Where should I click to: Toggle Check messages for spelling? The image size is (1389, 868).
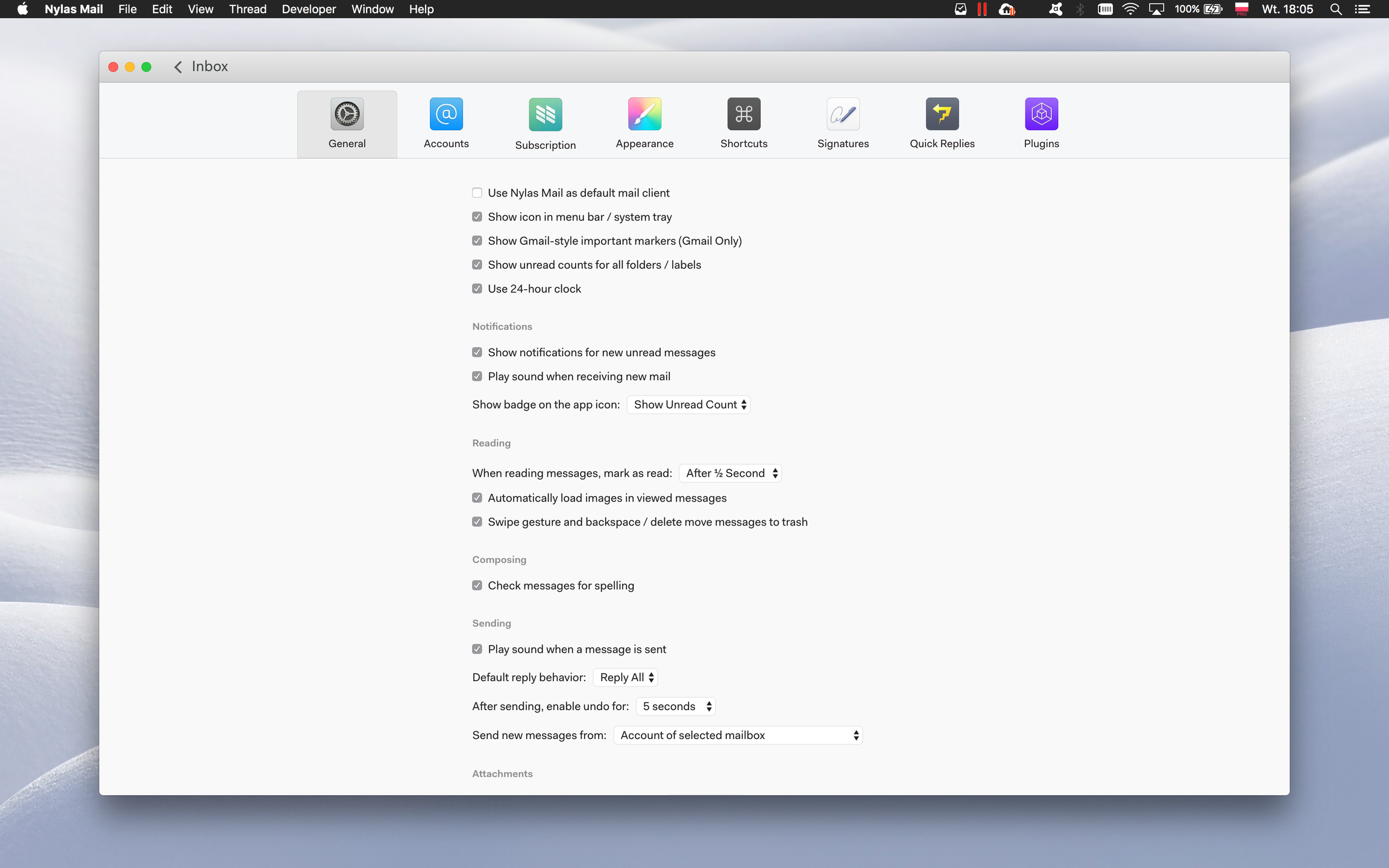coord(477,585)
